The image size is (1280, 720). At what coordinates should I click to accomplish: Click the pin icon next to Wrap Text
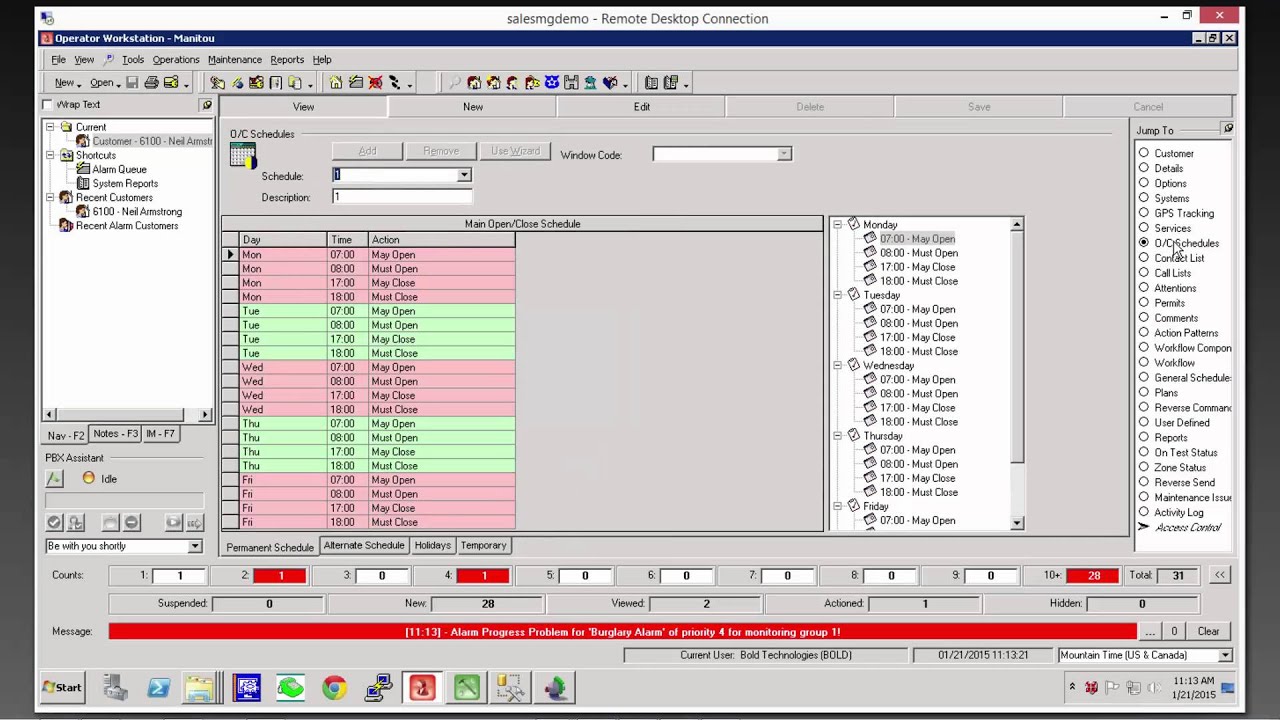pos(207,105)
